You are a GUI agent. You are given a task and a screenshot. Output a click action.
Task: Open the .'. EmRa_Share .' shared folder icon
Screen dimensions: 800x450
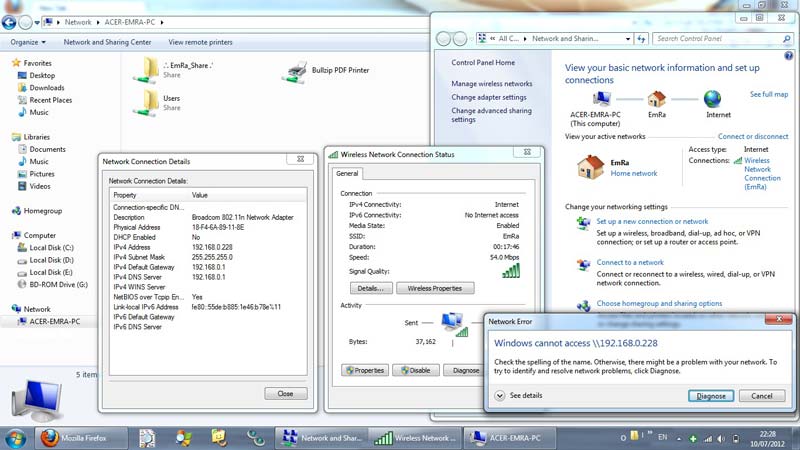(146, 70)
